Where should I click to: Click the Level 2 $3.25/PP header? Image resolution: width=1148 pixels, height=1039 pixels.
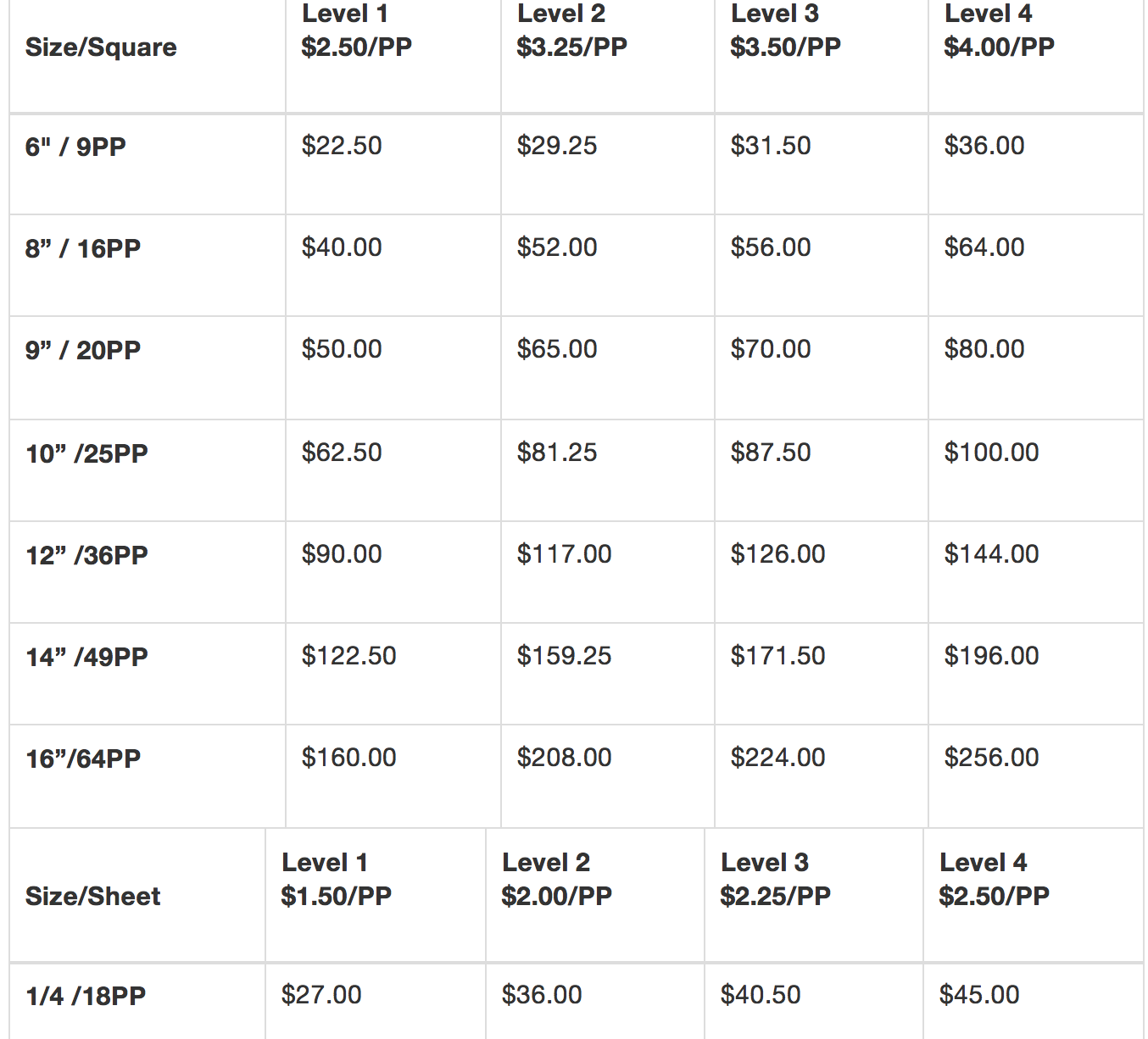[x=571, y=31]
